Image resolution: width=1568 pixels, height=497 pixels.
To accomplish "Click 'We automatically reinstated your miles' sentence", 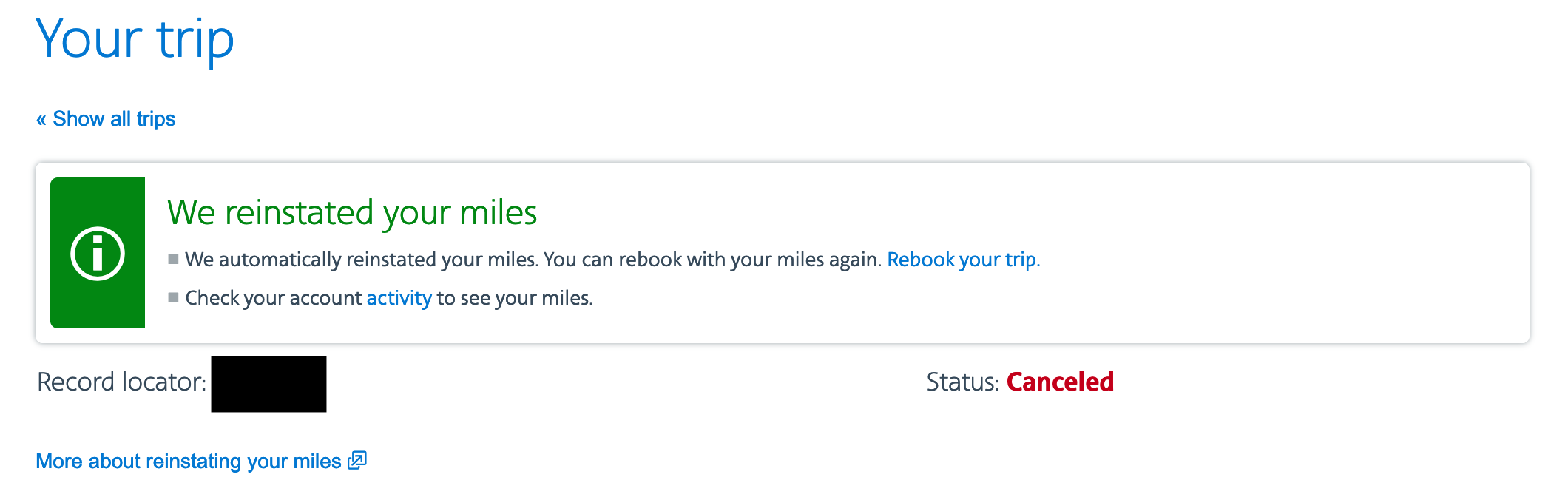I will (361, 260).
